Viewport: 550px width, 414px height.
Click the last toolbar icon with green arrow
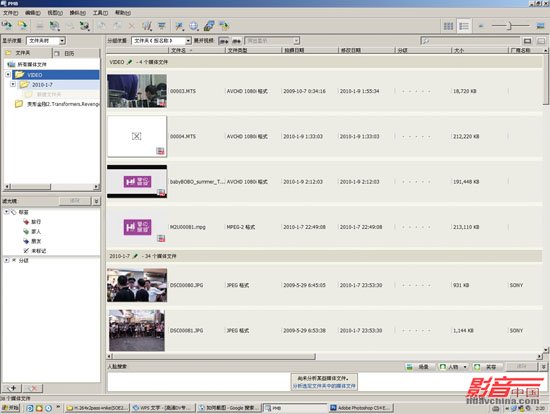tap(224, 26)
